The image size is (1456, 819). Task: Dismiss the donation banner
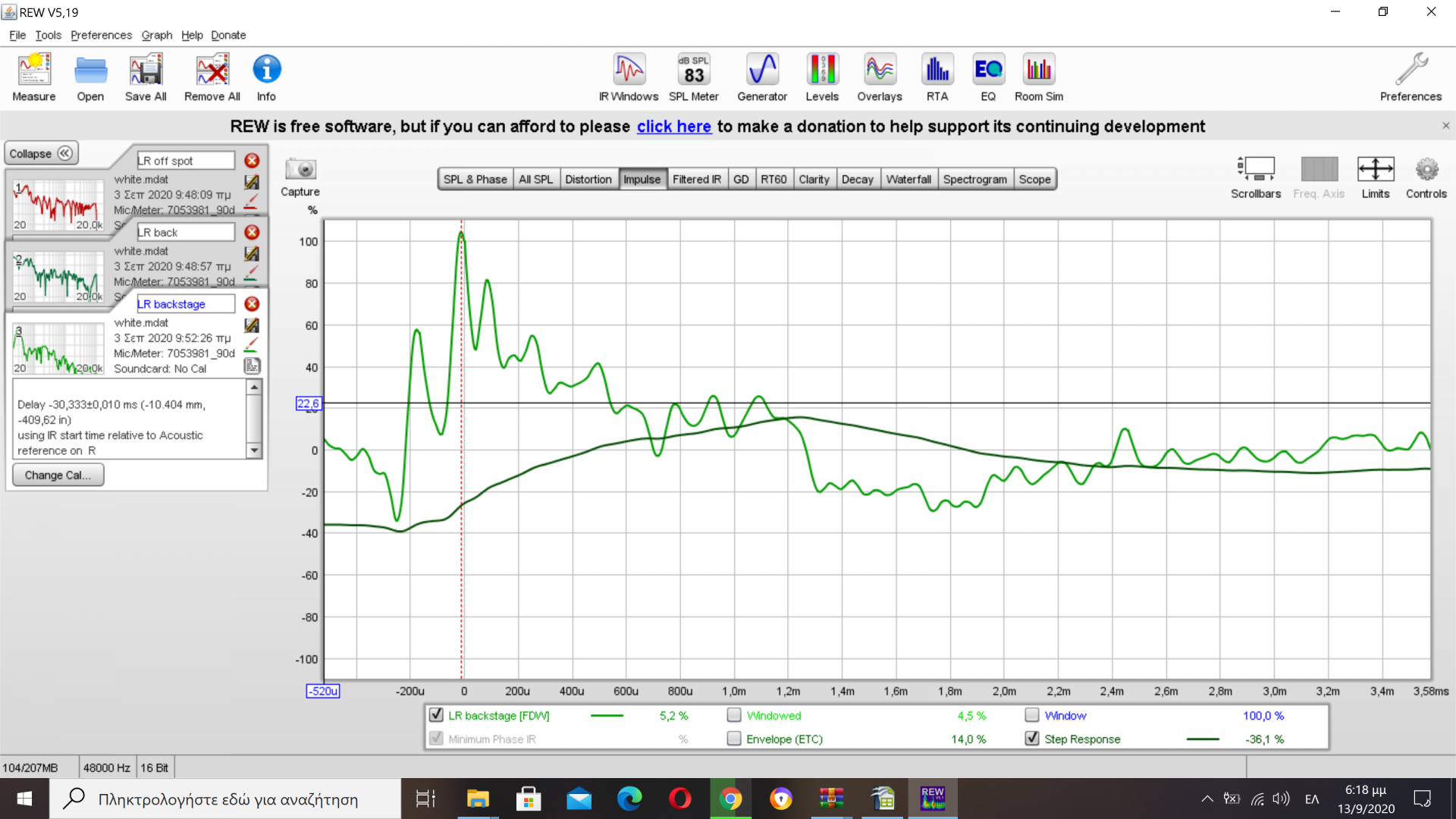tap(1445, 126)
